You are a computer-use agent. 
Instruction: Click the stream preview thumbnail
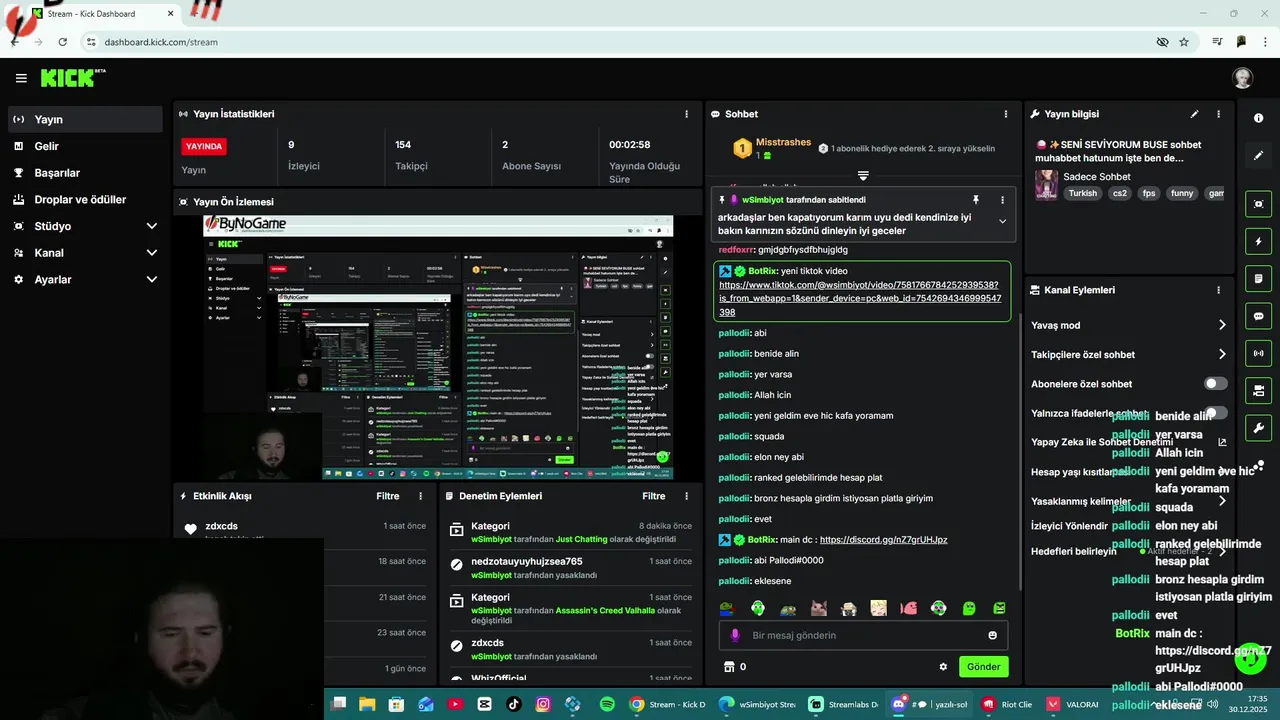(x=438, y=348)
